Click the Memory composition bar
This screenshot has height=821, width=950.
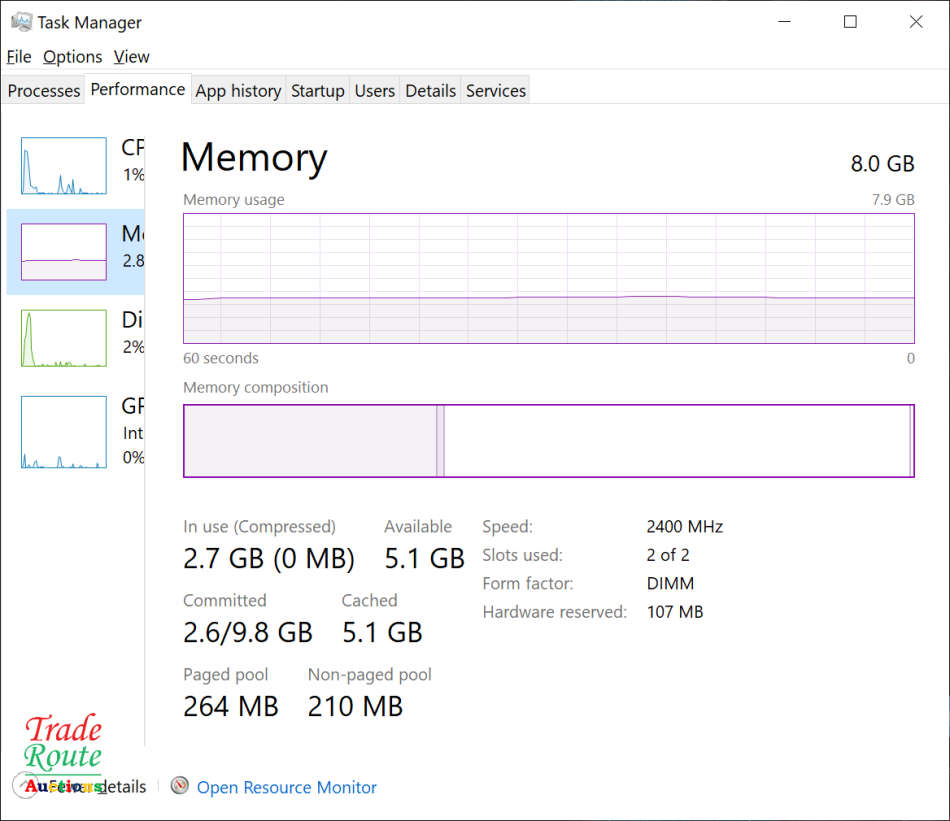click(x=548, y=441)
